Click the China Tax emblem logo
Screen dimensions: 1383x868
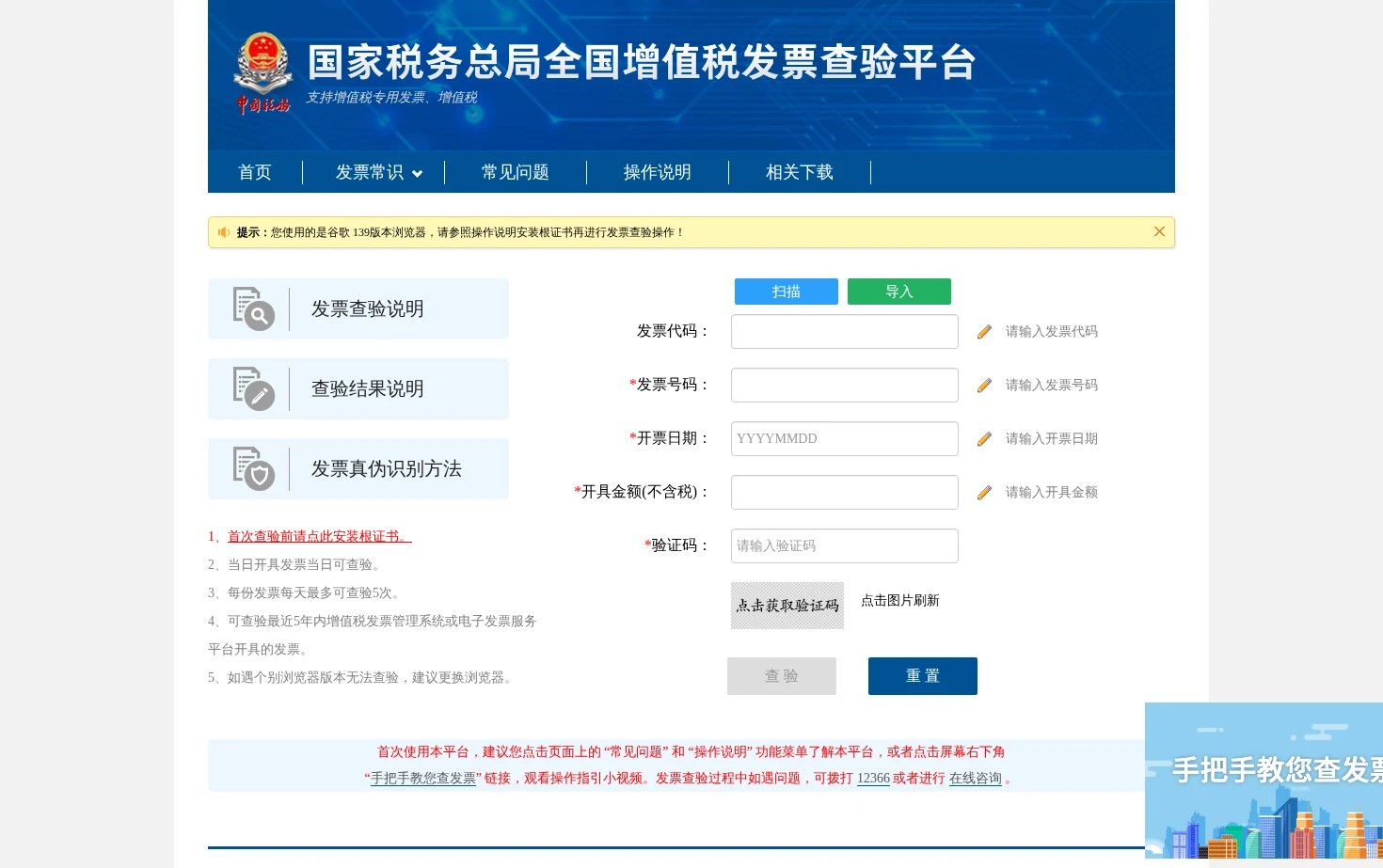coord(263,73)
